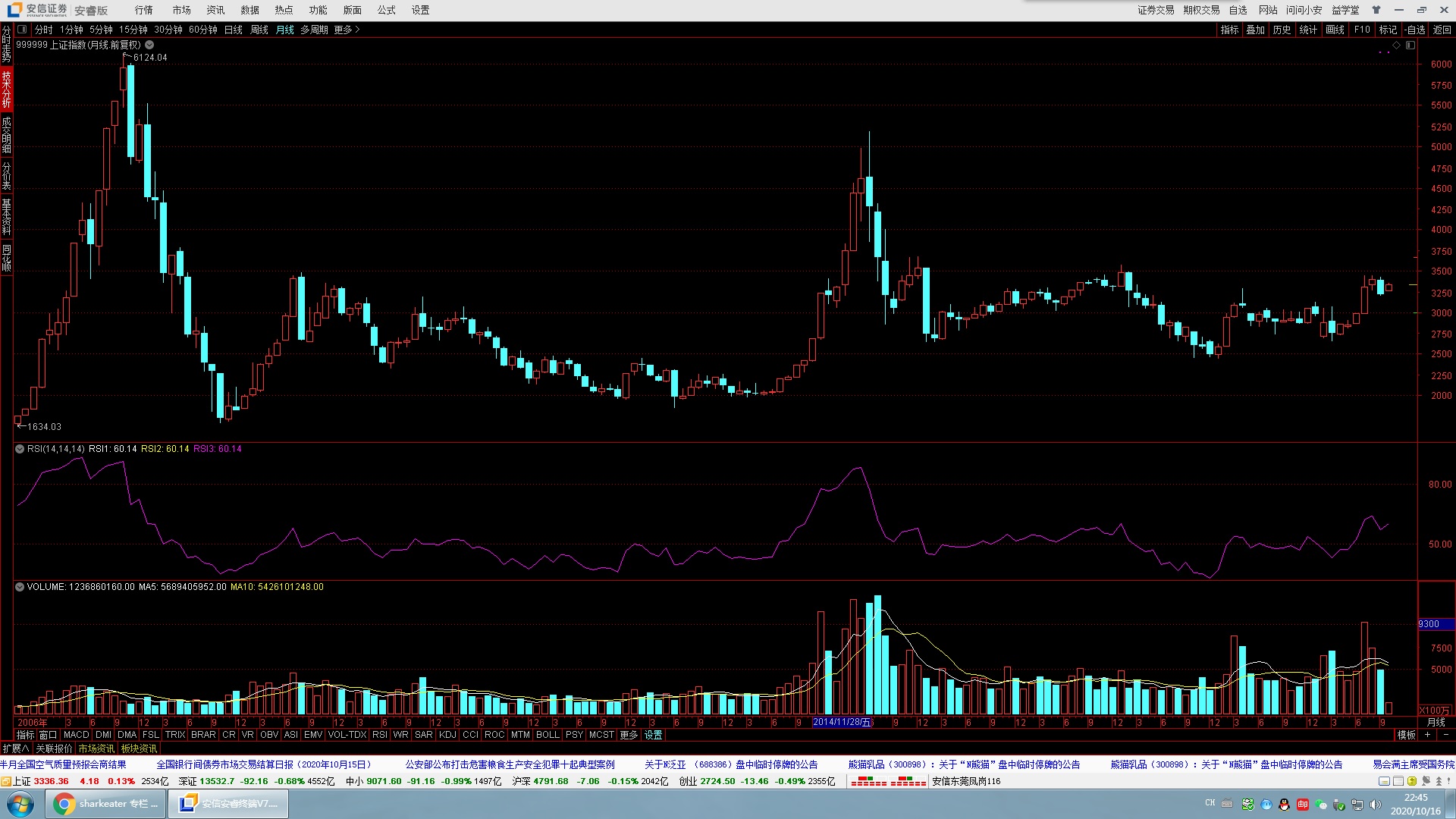
Task: Click the list page icon in the status bar
Action: pyautogui.click(x=1398, y=781)
